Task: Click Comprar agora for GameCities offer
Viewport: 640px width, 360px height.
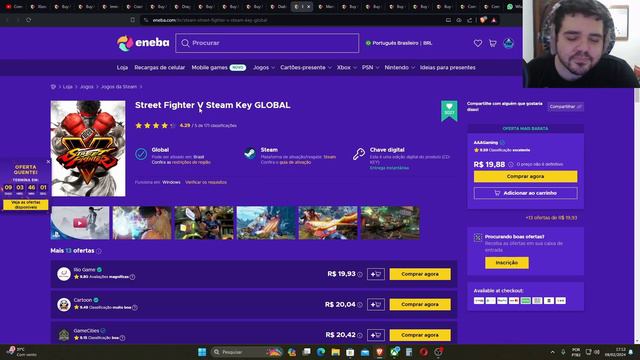Action: click(x=420, y=335)
